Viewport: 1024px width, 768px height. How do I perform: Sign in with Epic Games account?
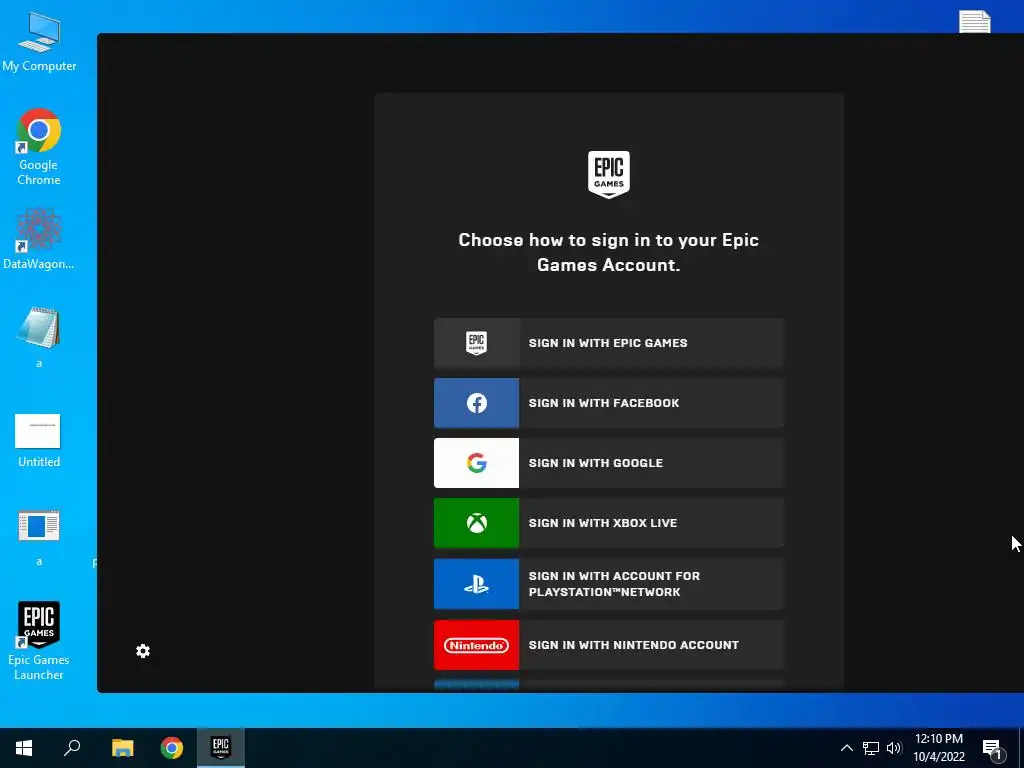click(x=609, y=343)
